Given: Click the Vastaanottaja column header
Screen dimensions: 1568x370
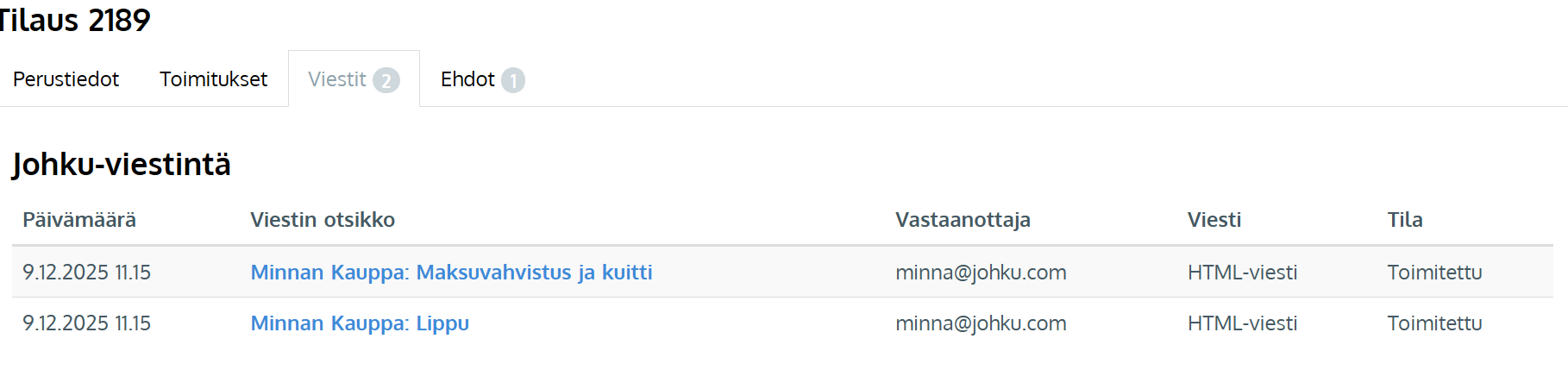Looking at the screenshot, I should click(x=963, y=220).
